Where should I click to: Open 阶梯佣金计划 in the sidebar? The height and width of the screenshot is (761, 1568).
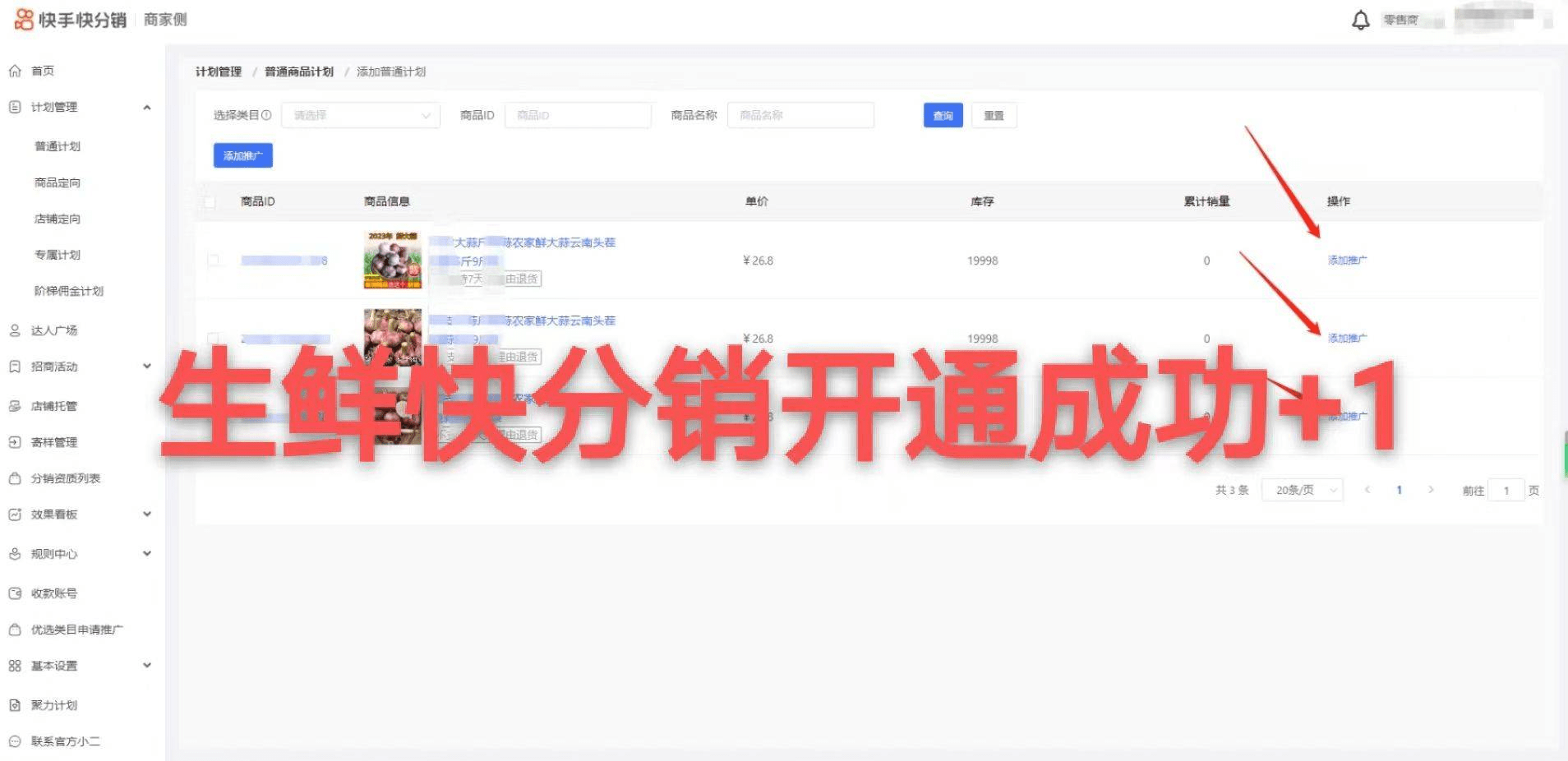(69, 291)
